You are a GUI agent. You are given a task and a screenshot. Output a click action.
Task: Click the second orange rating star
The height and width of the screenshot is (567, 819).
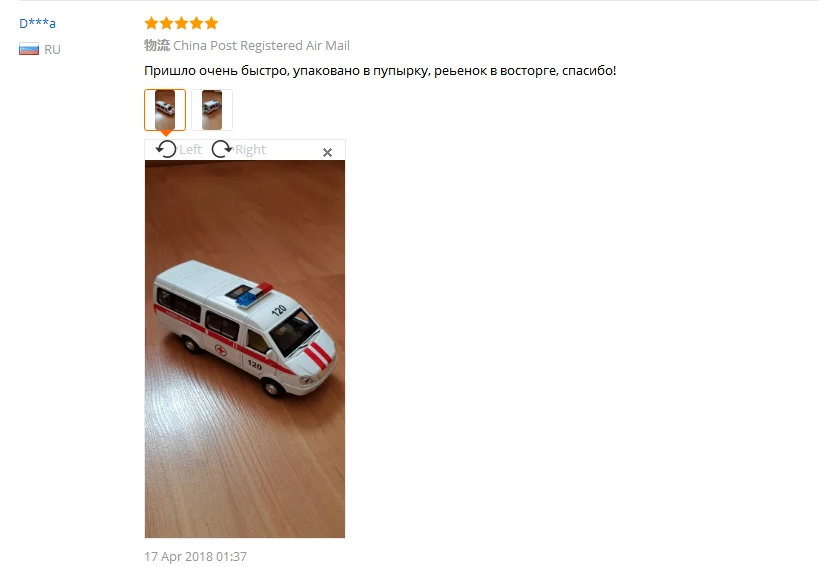click(x=167, y=23)
